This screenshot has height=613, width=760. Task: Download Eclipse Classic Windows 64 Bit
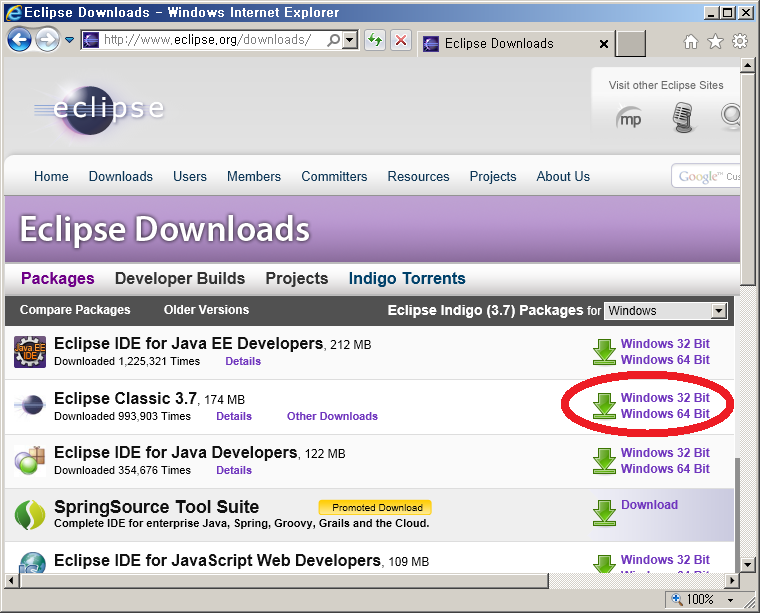(x=665, y=414)
